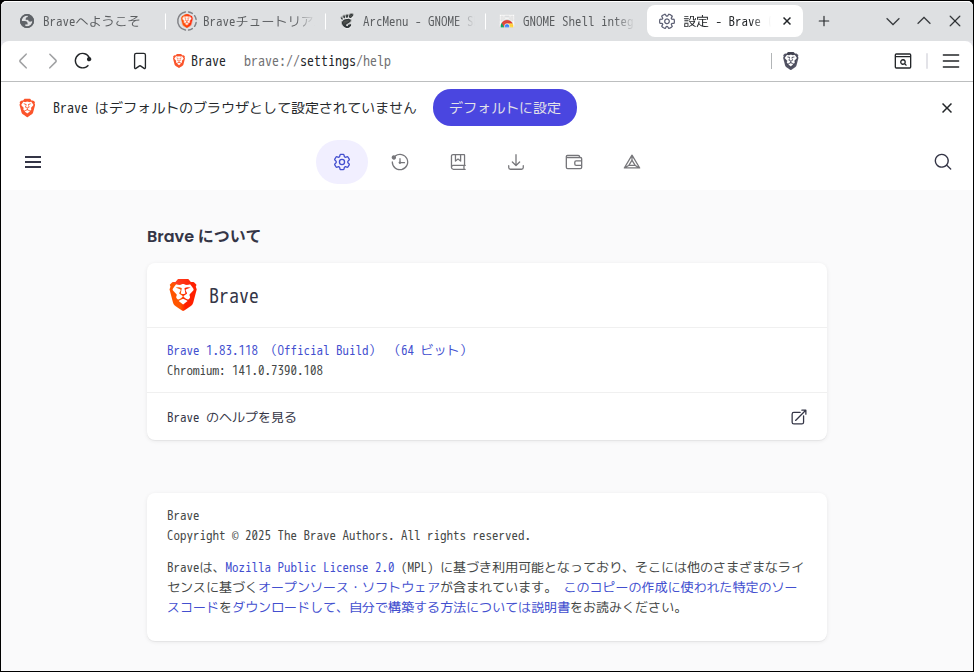This screenshot has height=672, width=974.
Task: Click the Brave lion icon in notification bar
Action: tap(27, 107)
